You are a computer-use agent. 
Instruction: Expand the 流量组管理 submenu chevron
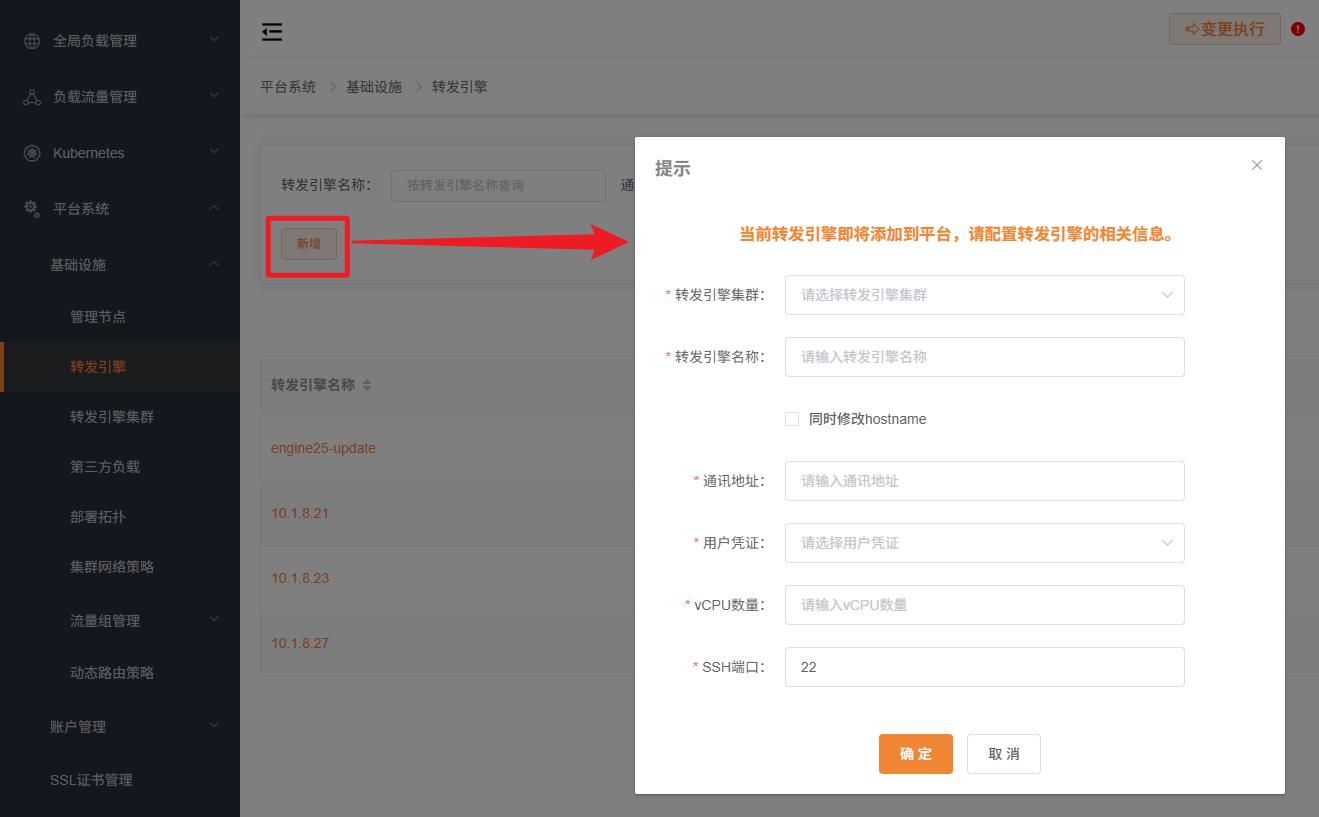click(x=214, y=620)
